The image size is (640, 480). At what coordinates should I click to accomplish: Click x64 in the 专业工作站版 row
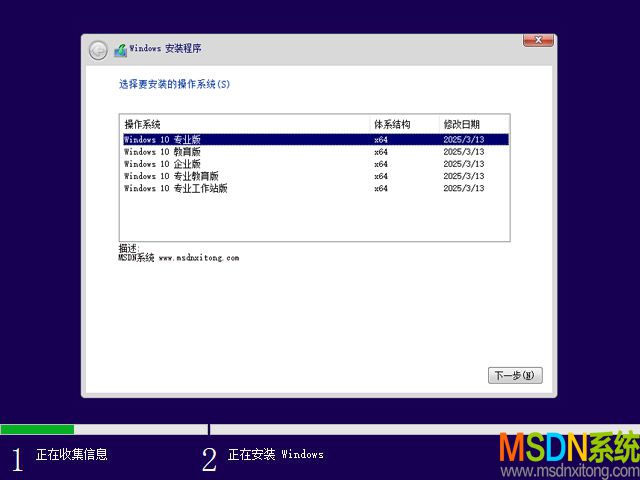tap(381, 188)
